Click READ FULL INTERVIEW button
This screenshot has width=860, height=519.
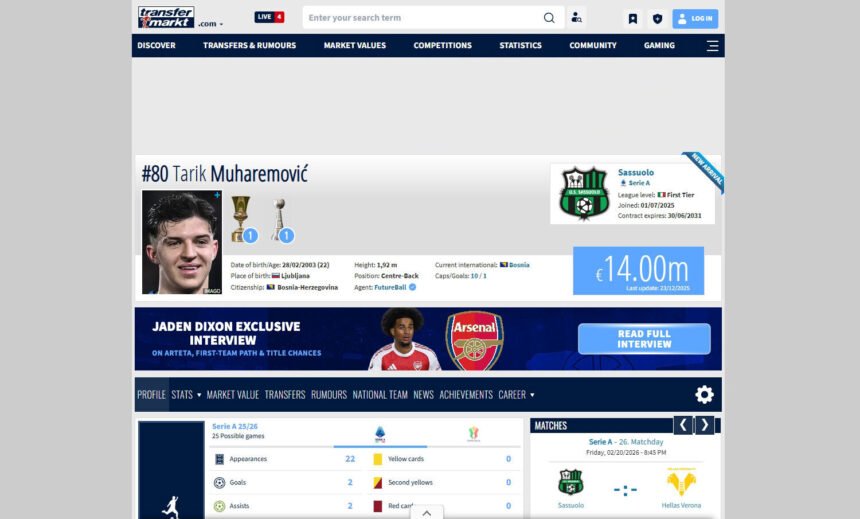644,339
